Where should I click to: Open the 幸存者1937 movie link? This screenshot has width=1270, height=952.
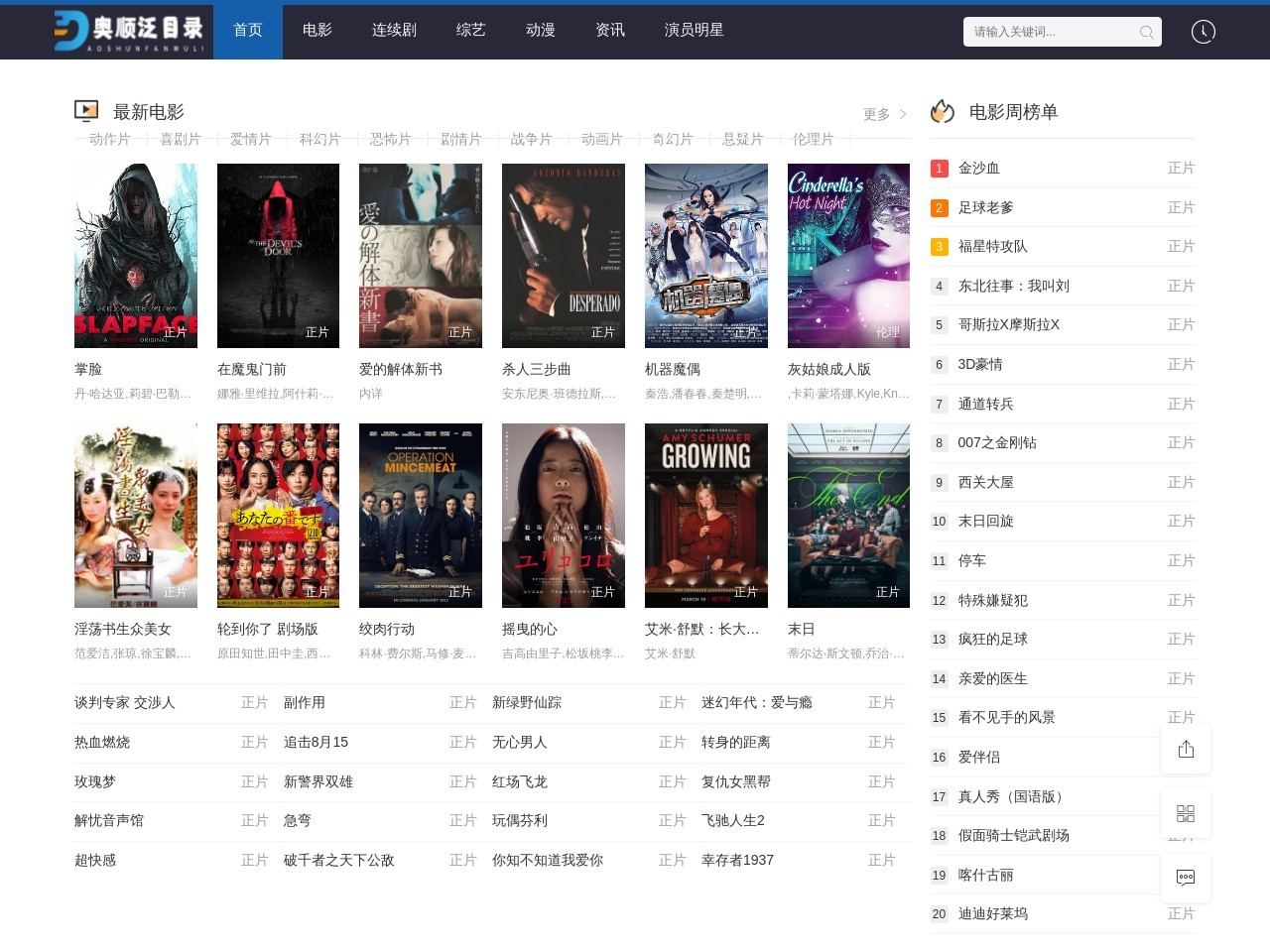[737, 861]
